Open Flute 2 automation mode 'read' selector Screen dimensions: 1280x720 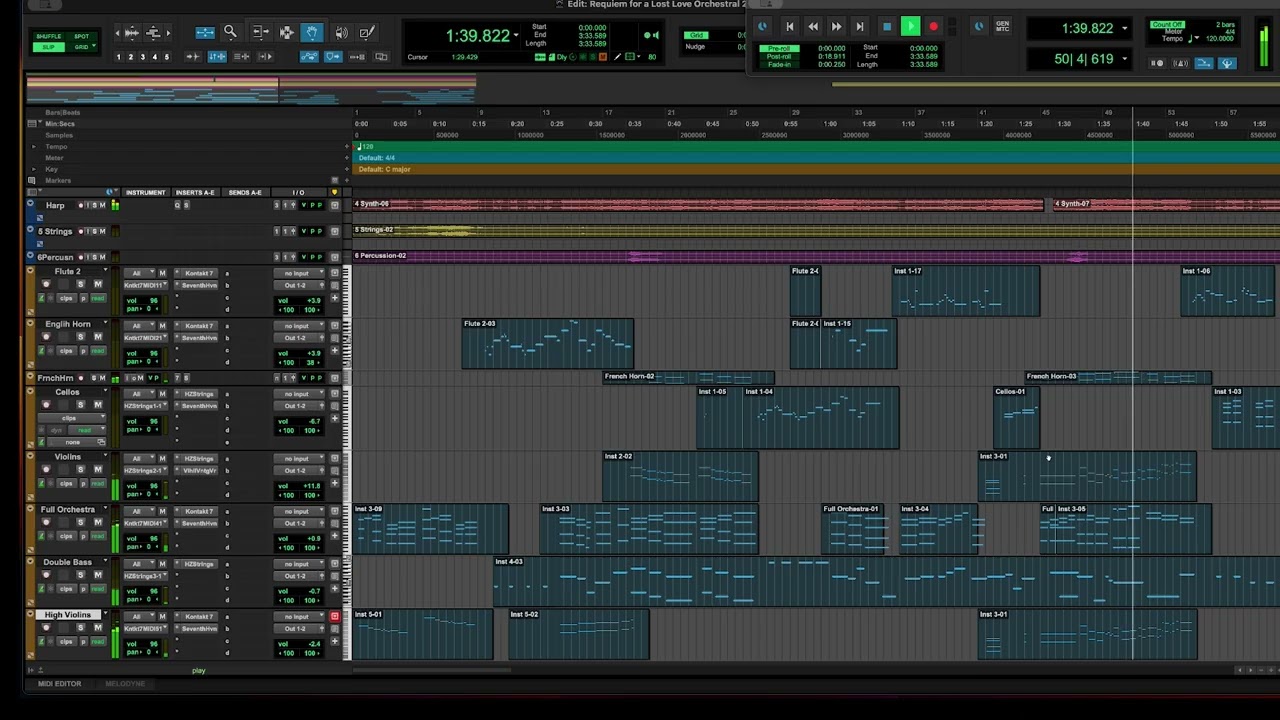click(x=98, y=298)
